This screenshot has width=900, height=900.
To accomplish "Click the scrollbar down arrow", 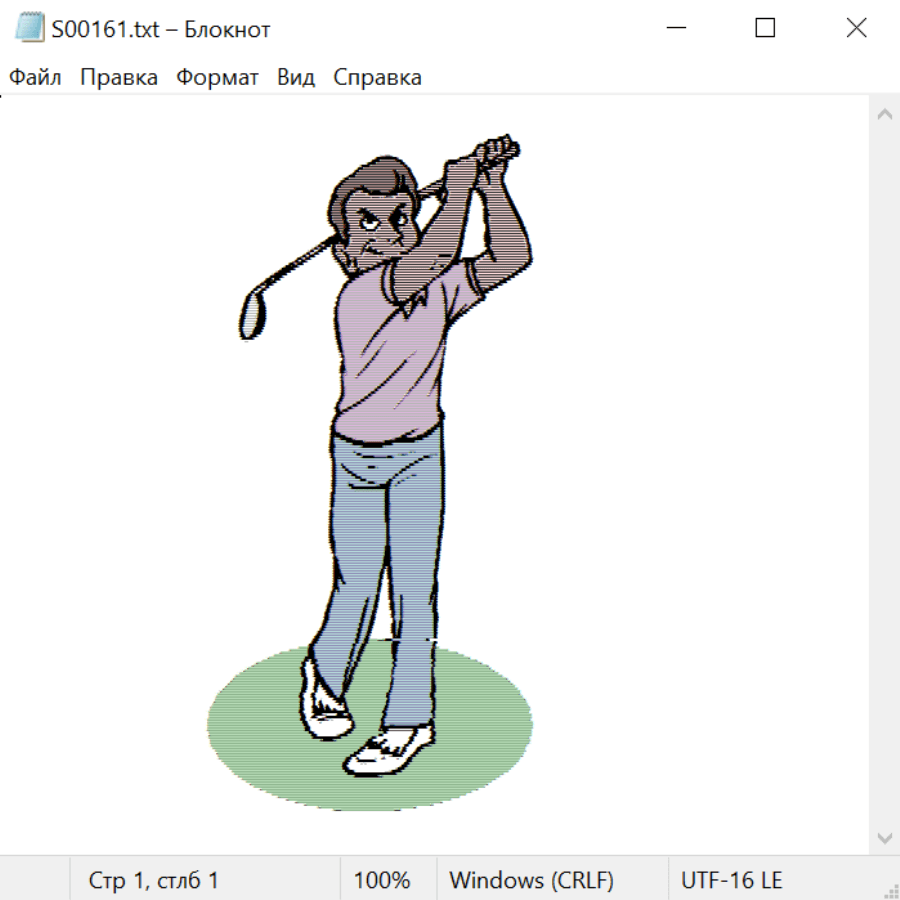I will click(x=884, y=836).
